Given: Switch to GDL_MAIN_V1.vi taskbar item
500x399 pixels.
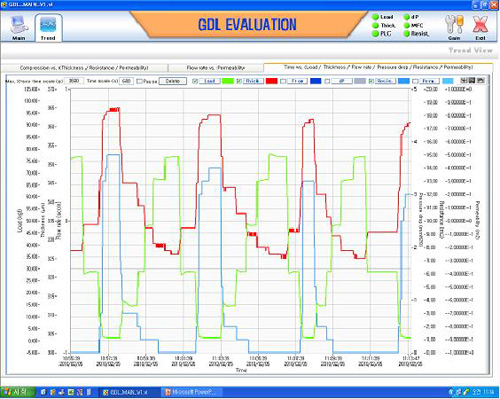Looking at the screenshot, I should [x=130, y=392].
